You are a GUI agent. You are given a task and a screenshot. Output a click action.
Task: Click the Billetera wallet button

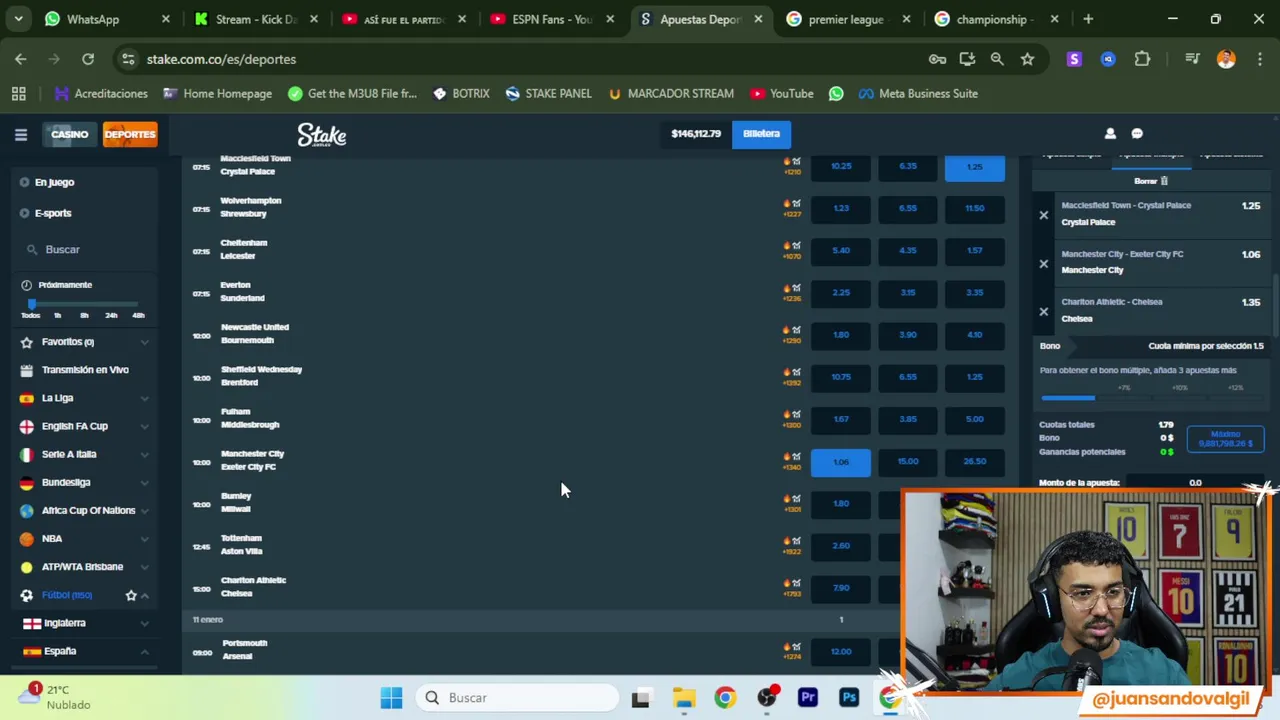[x=761, y=134]
